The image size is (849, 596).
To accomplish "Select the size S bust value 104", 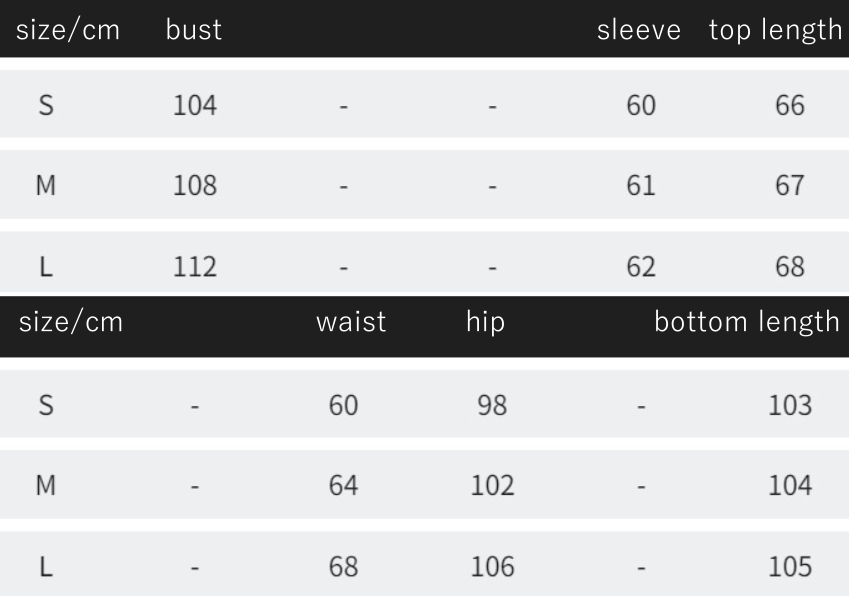I will click(x=195, y=105).
